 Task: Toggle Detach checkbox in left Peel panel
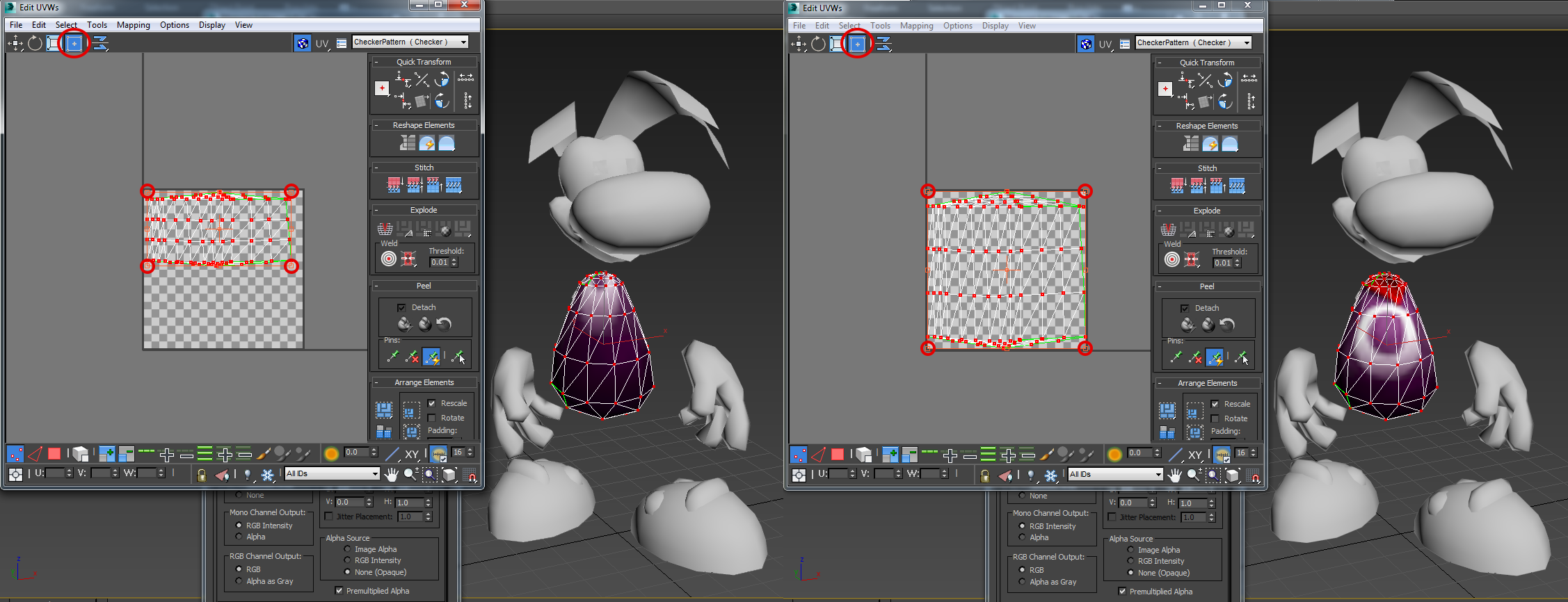click(401, 307)
